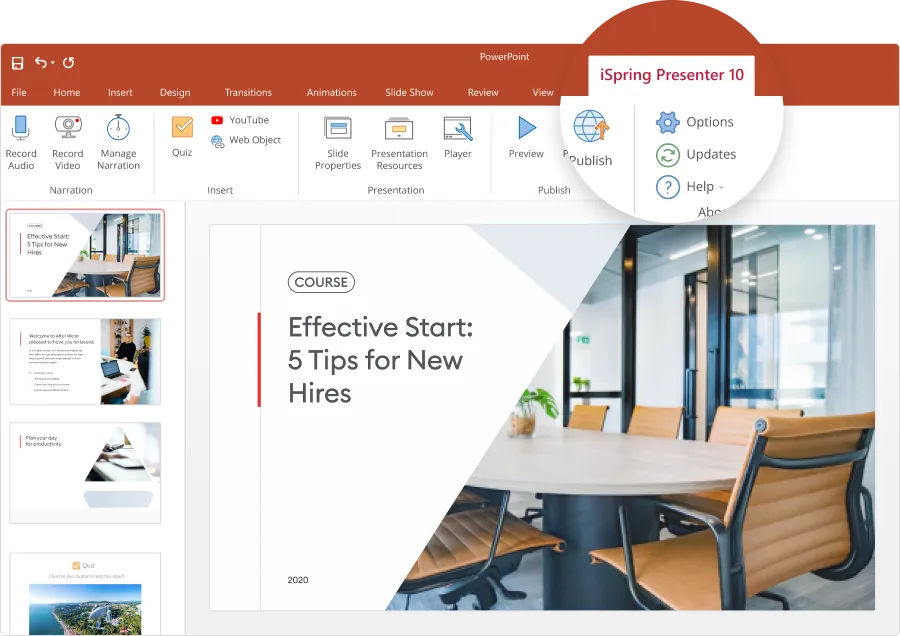Select the second slide thumbnail
The image size is (900, 636).
[x=85, y=361]
